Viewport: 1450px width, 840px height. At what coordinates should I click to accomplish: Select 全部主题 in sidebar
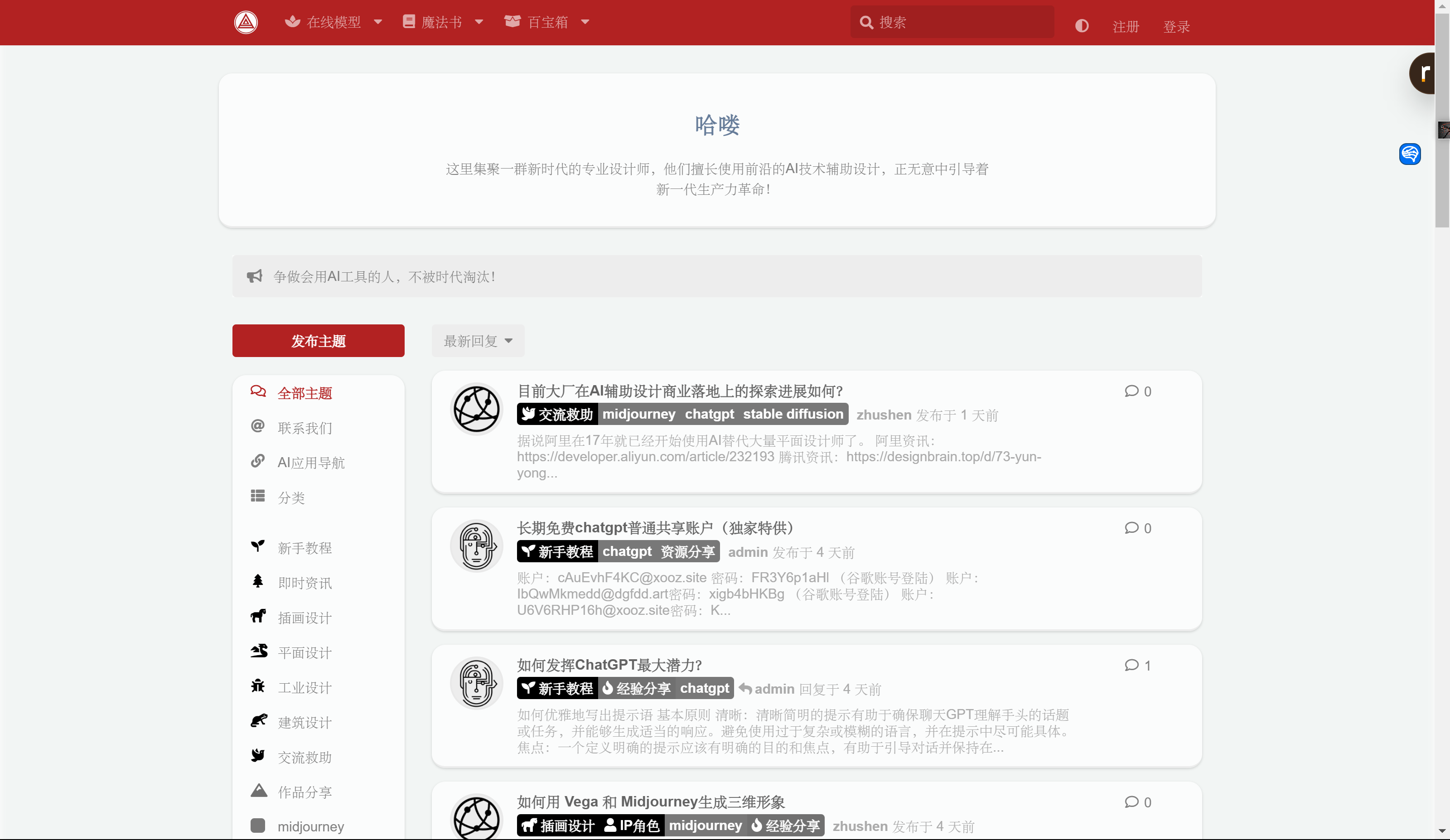point(304,393)
